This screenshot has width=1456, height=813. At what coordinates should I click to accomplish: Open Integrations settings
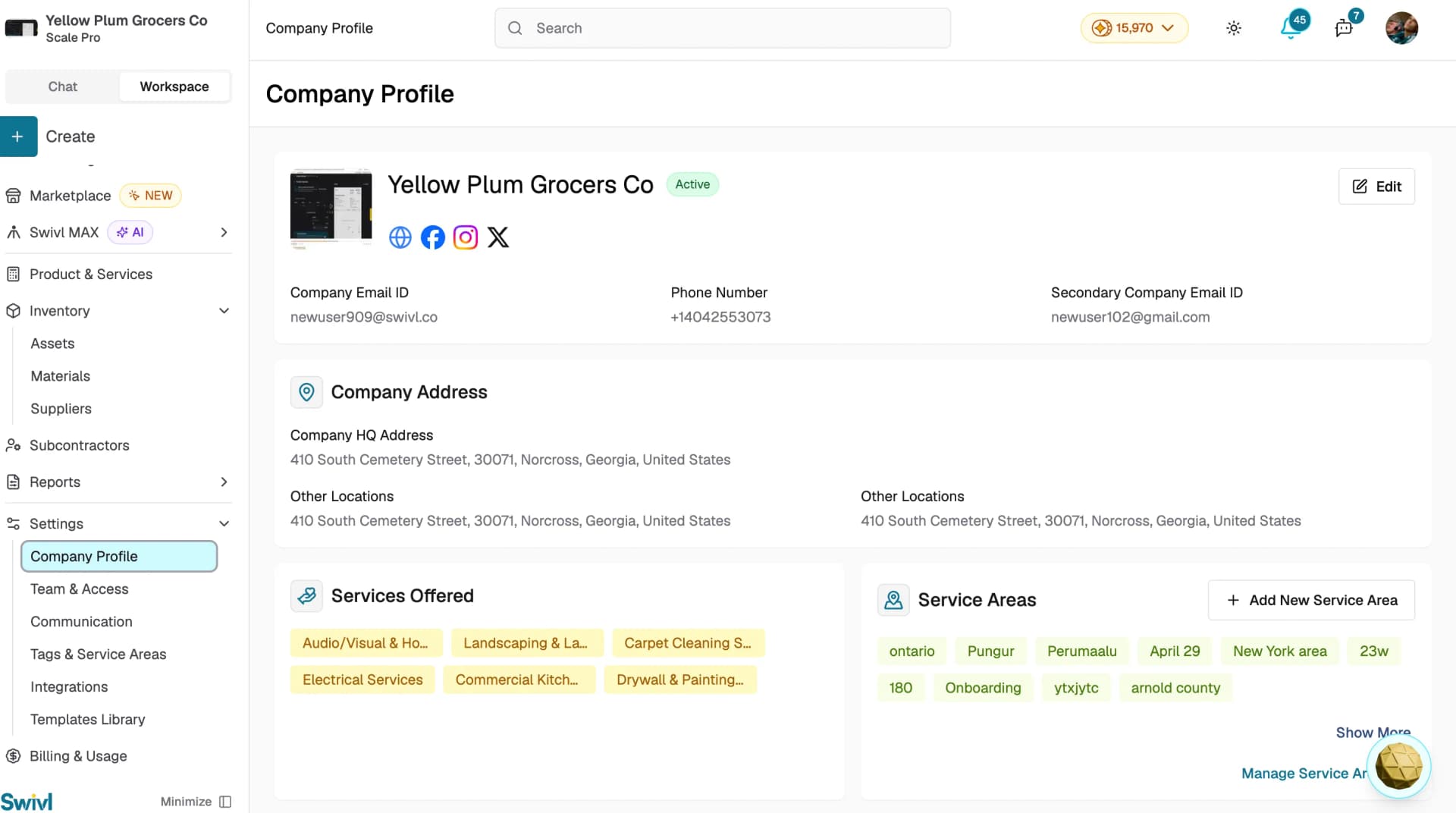[69, 687]
